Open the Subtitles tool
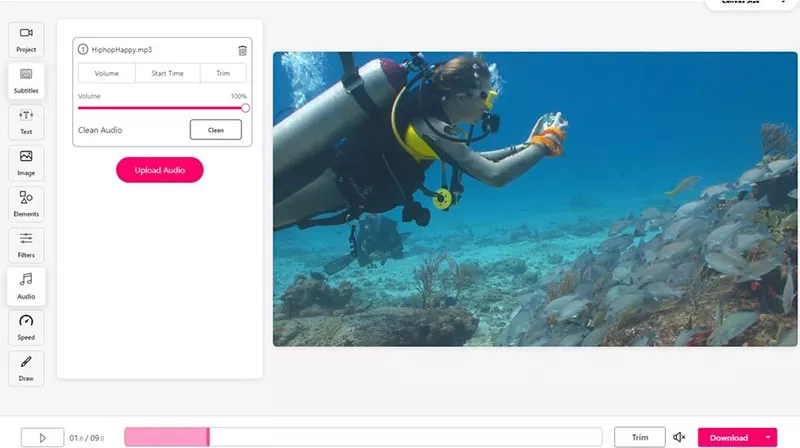This screenshot has height=448, width=800. click(26, 81)
